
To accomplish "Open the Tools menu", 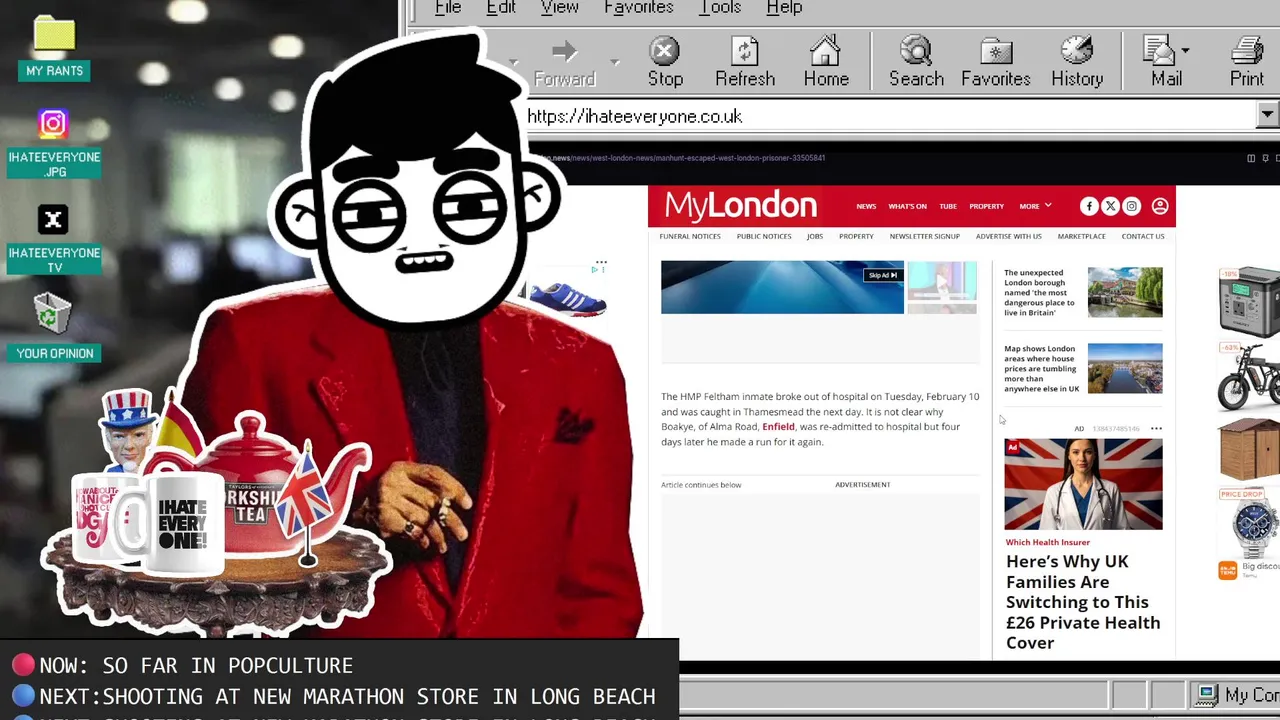I will pyautogui.click(x=720, y=8).
